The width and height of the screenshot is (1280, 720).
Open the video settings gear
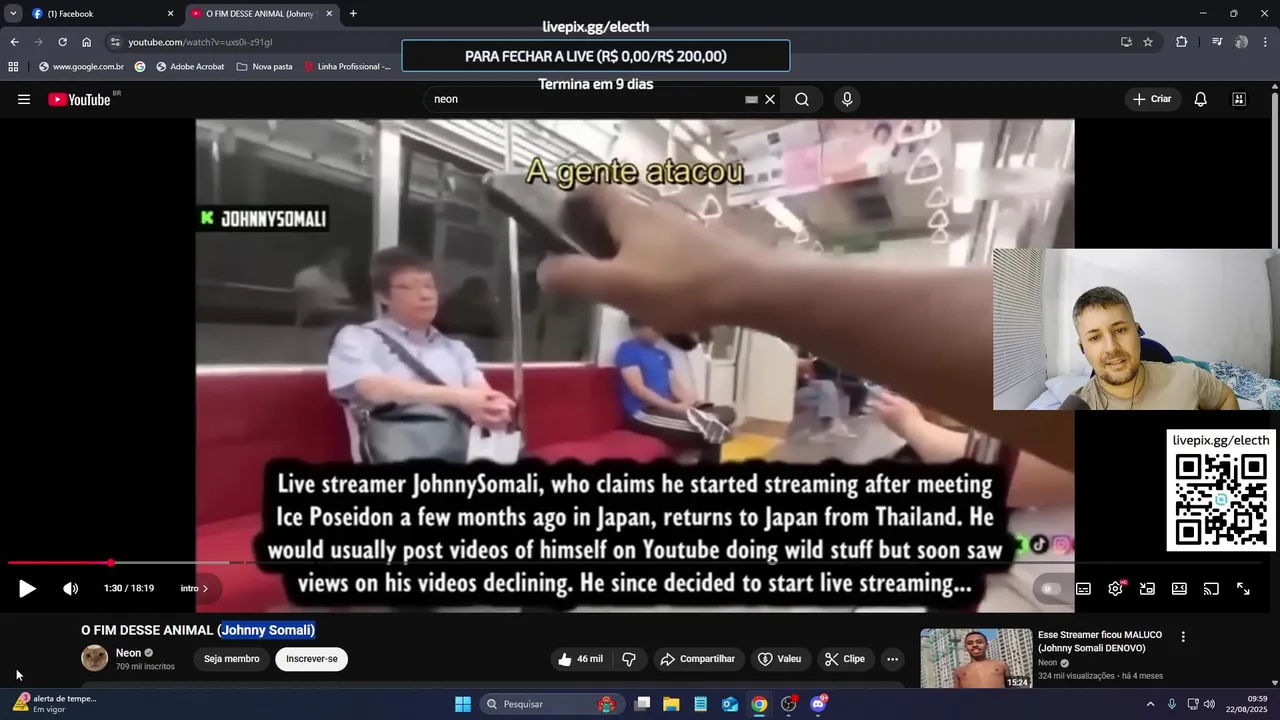point(1115,589)
